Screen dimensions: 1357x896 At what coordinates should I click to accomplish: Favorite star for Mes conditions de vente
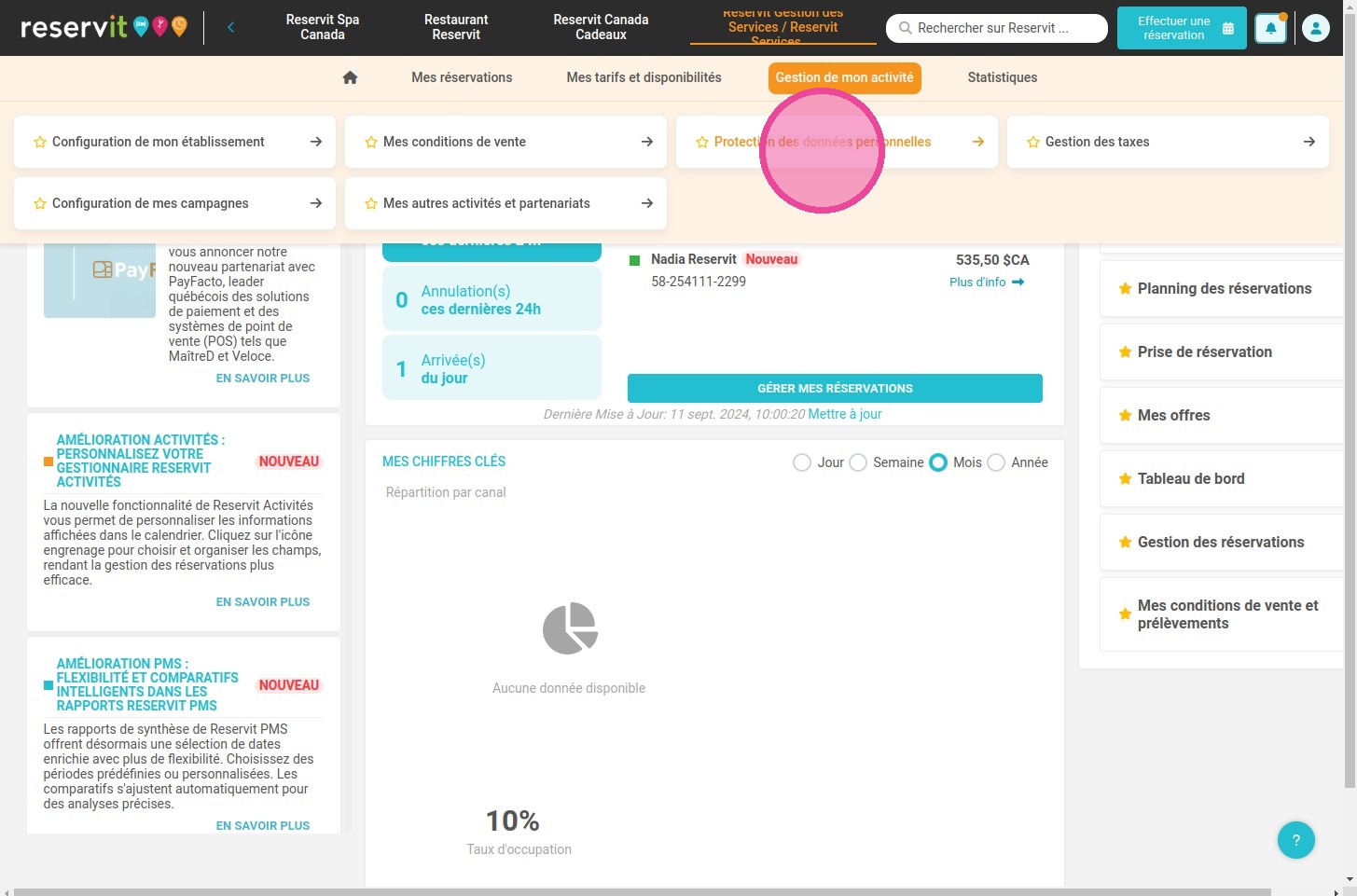tap(371, 142)
